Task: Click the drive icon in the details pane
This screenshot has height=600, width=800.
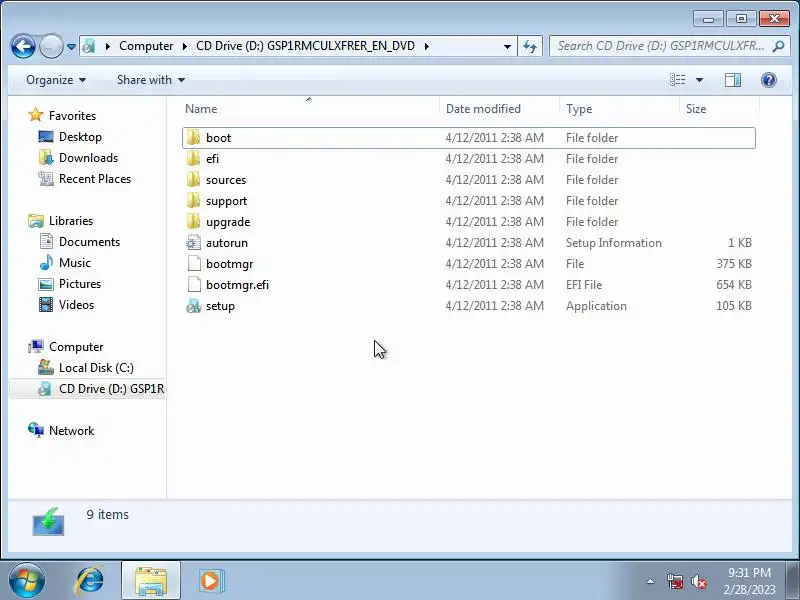Action: [48, 521]
